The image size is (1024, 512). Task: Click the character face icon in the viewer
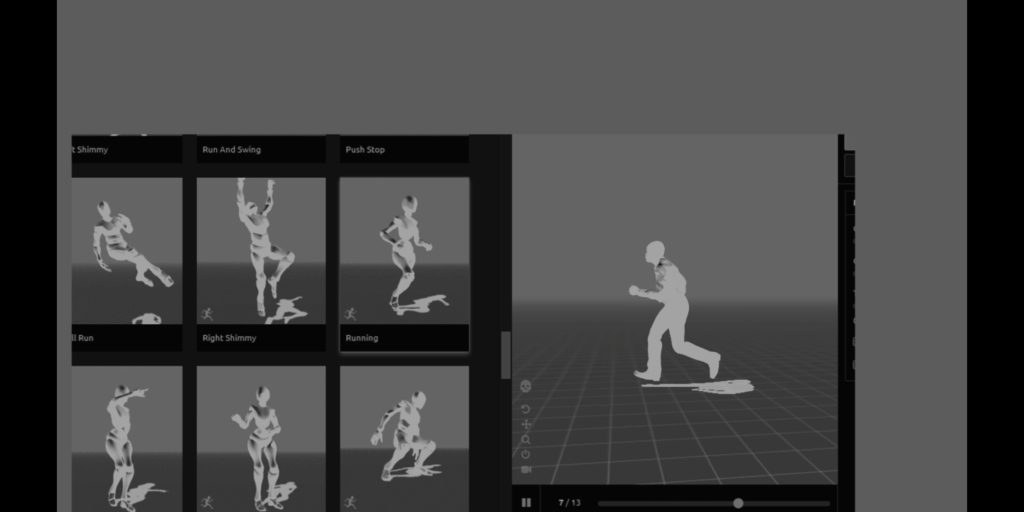tap(526, 386)
